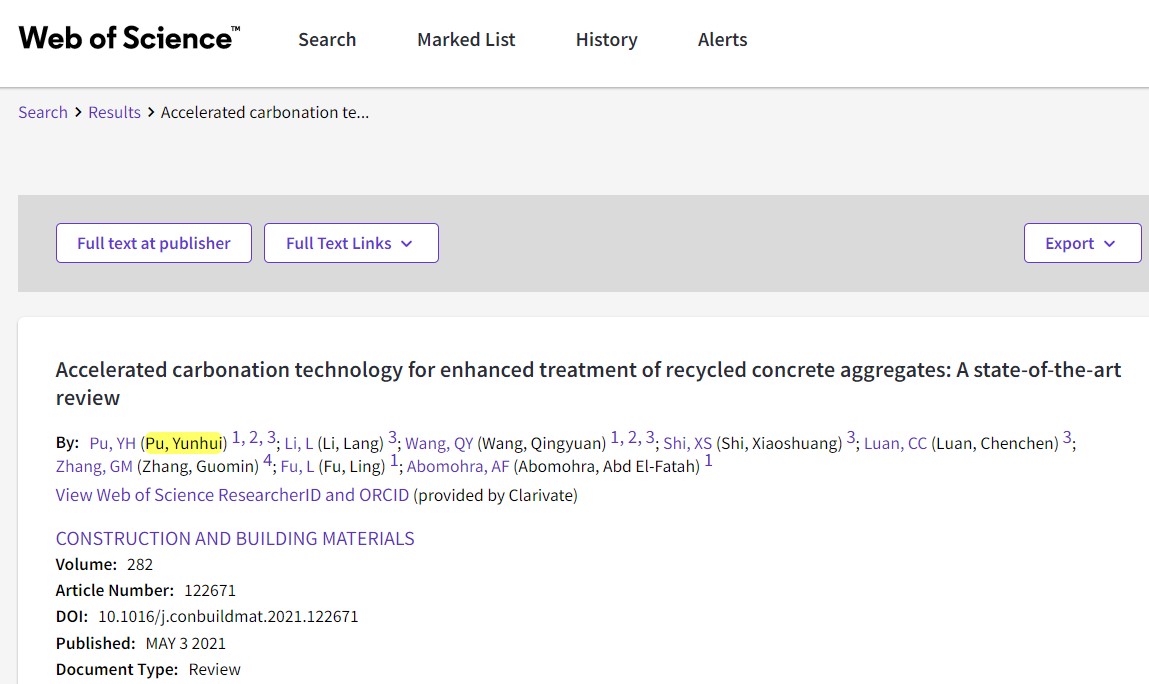This screenshot has width=1149, height=684.
Task: Expand the Full Text Links dropdown
Action: [351, 243]
